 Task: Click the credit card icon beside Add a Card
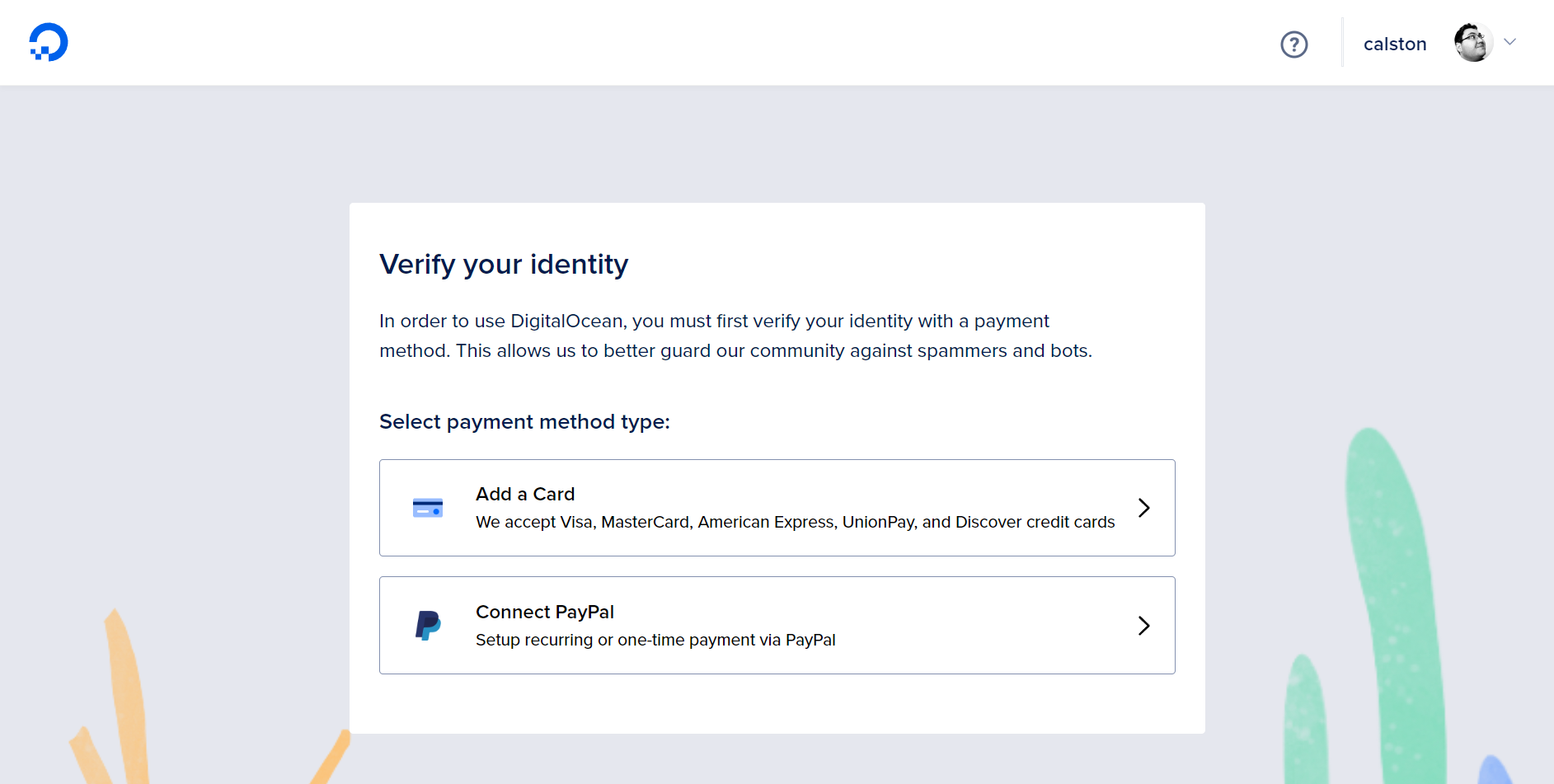(427, 508)
